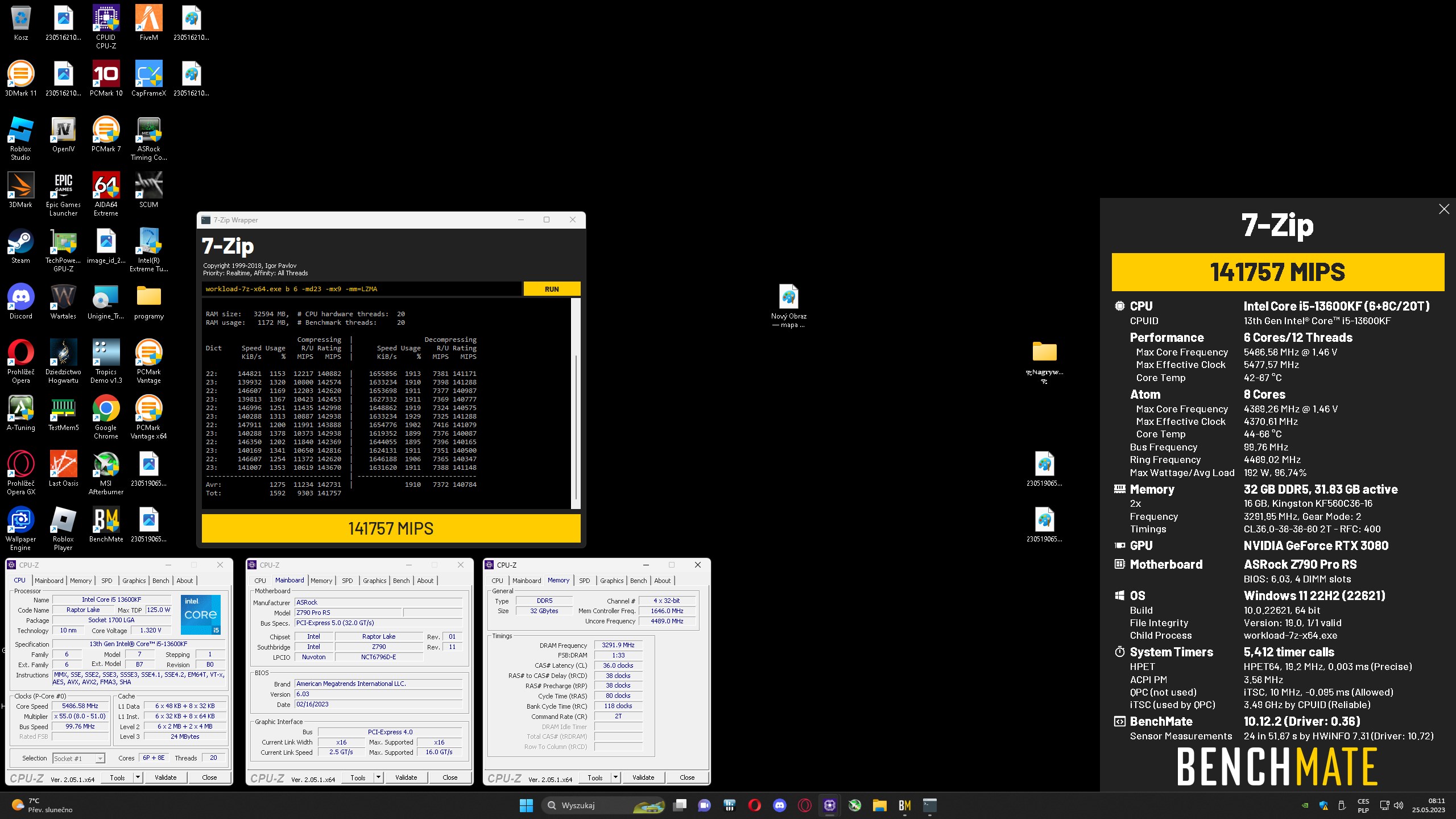Open the CPUID CPU-Z desktop shortcut
This screenshot has height=819, width=1456.
(x=106, y=27)
